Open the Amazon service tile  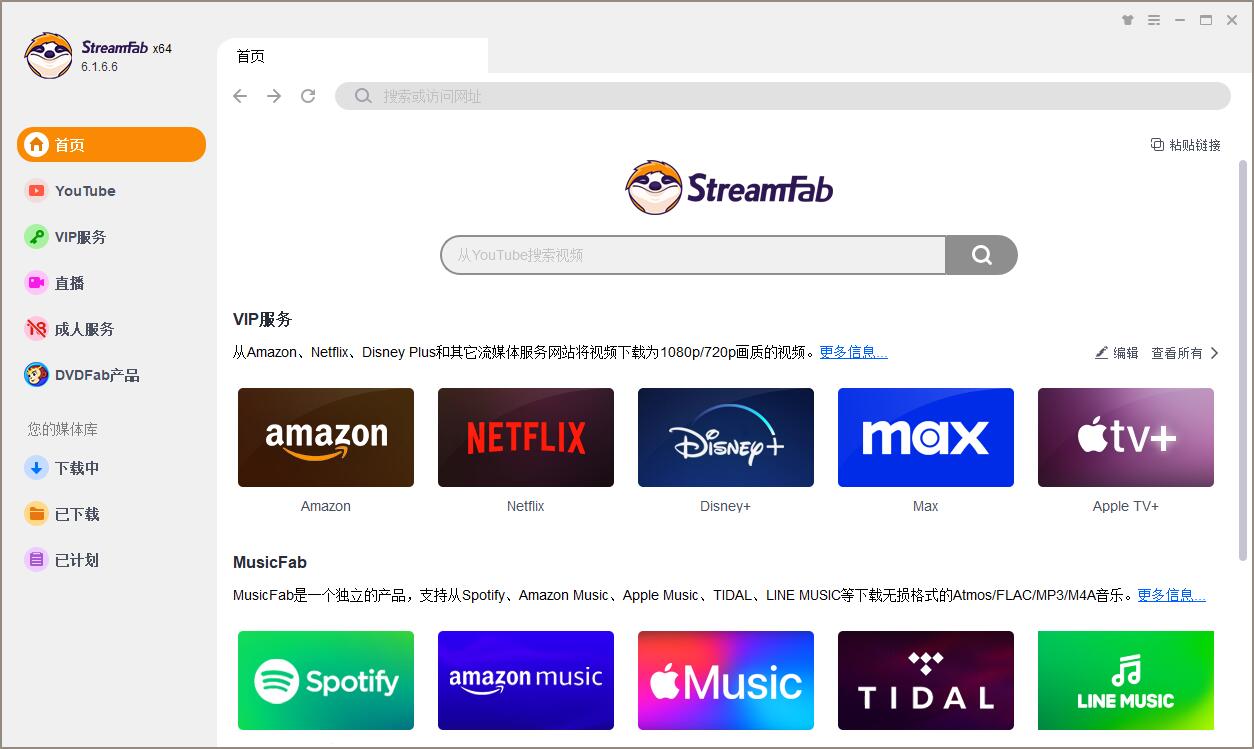326,437
